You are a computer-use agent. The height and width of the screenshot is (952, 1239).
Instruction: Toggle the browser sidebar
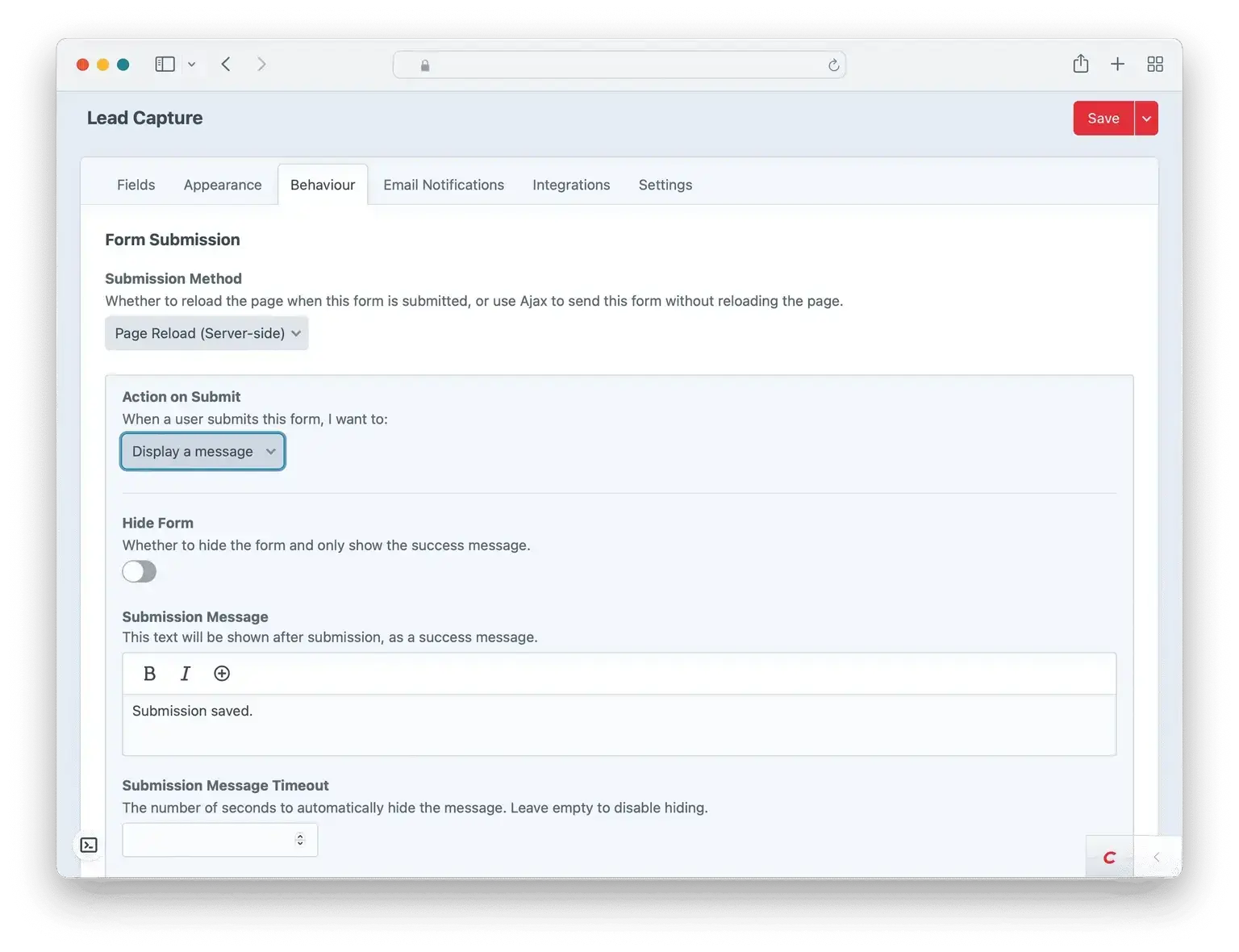[x=165, y=64]
